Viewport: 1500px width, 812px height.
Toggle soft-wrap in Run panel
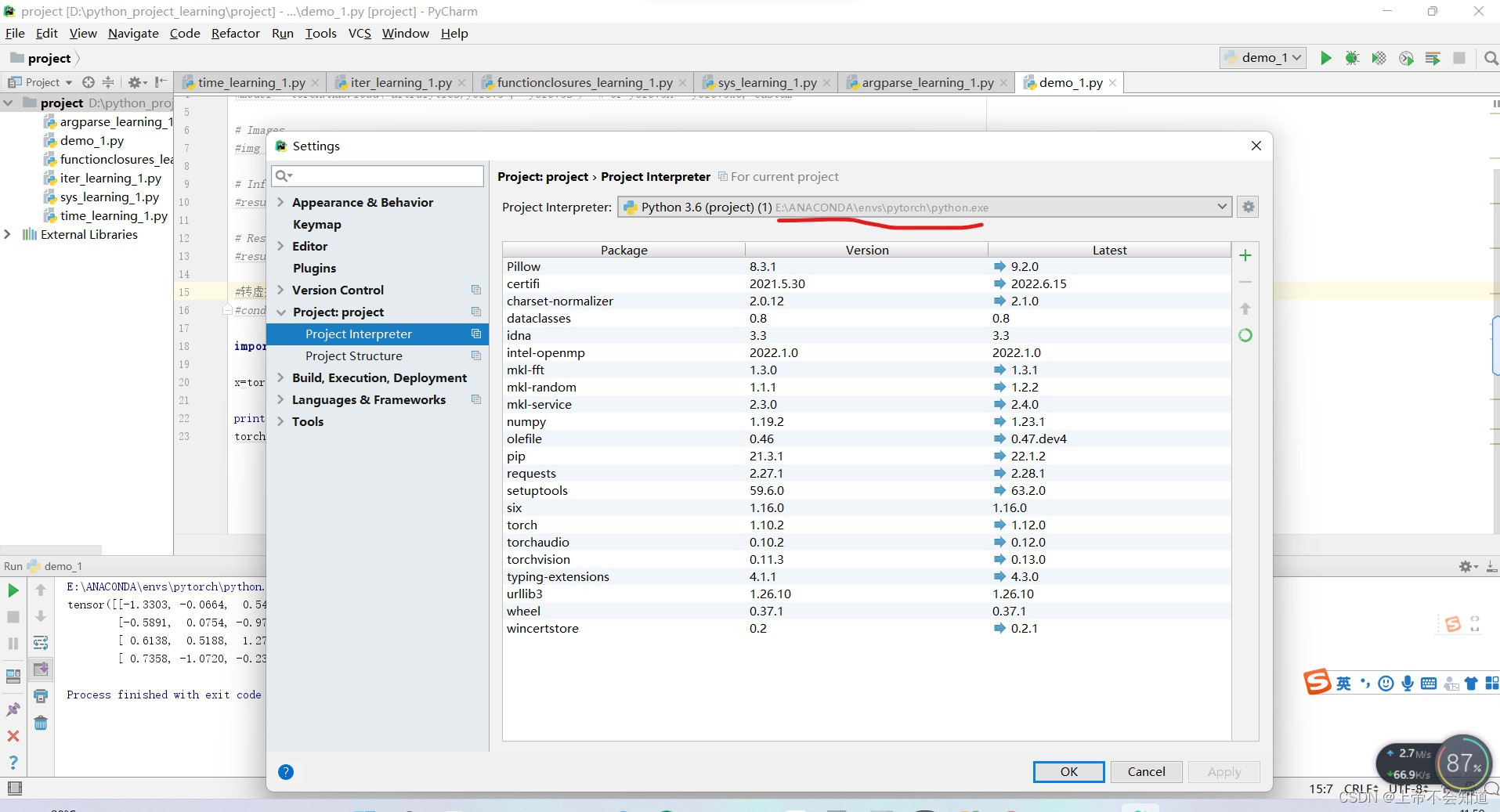coord(41,643)
